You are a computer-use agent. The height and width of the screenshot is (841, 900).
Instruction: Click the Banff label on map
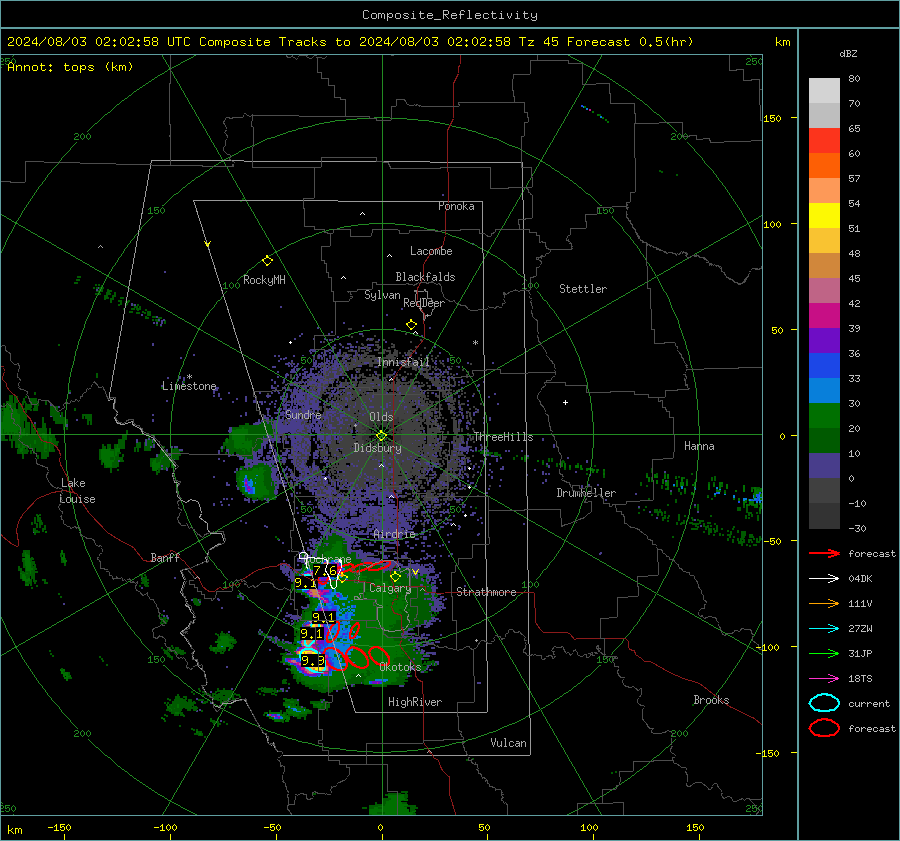point(165,558)
